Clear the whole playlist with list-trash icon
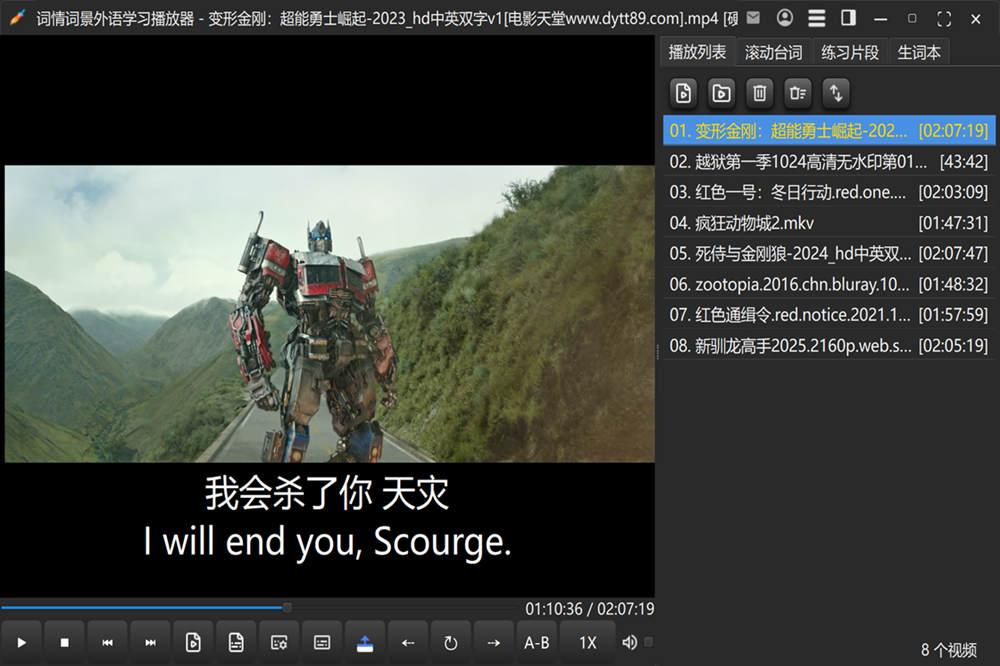This screenshot has height=666, width=1000. [797, 93]
